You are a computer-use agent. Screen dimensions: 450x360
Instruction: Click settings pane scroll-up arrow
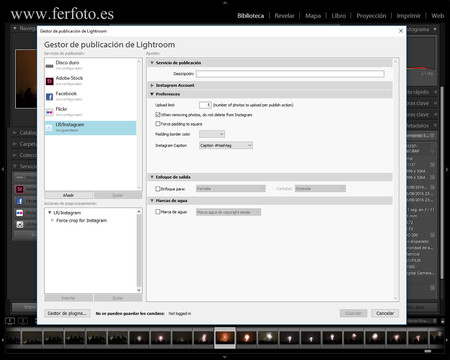pos(396,61)
